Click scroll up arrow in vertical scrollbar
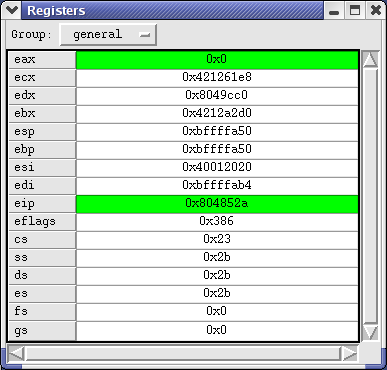The width and height of the screenshot is (387, 370). pos(370,59)
